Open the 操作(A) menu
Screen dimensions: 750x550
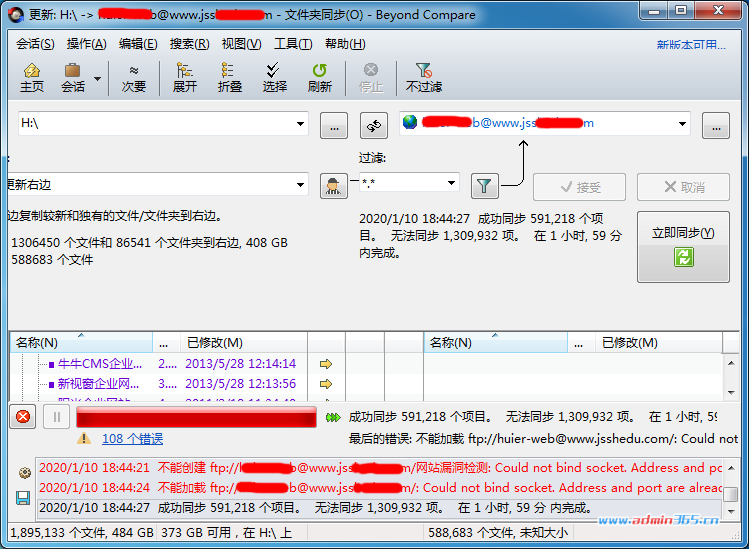click(x=87, y=44)
